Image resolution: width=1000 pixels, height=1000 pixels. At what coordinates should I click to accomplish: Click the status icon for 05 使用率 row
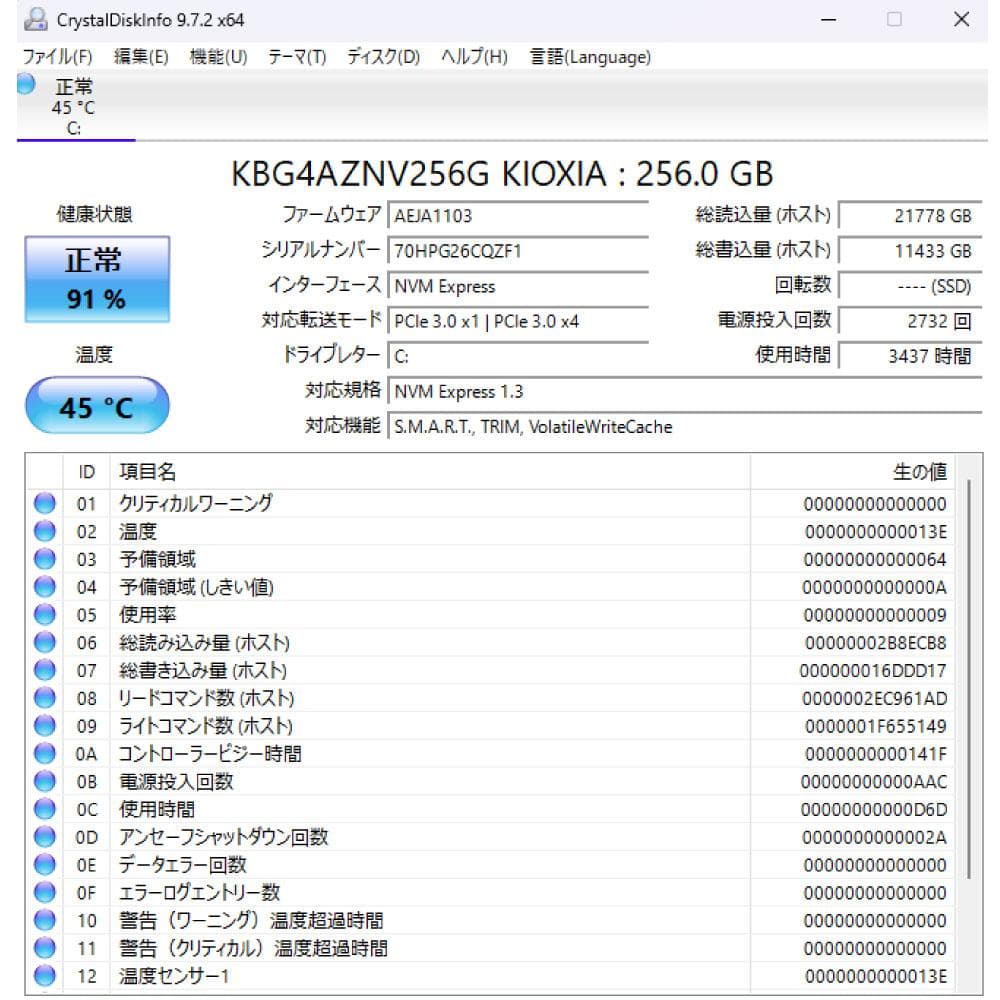[45, 614]
